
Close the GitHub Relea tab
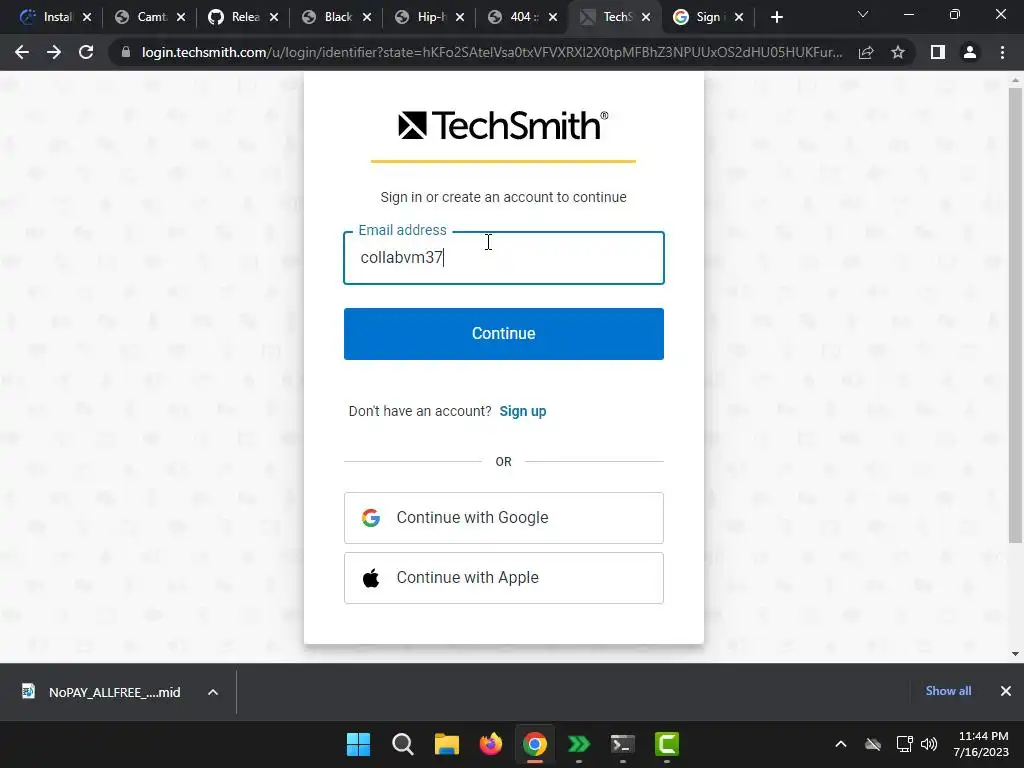[274, 17]
